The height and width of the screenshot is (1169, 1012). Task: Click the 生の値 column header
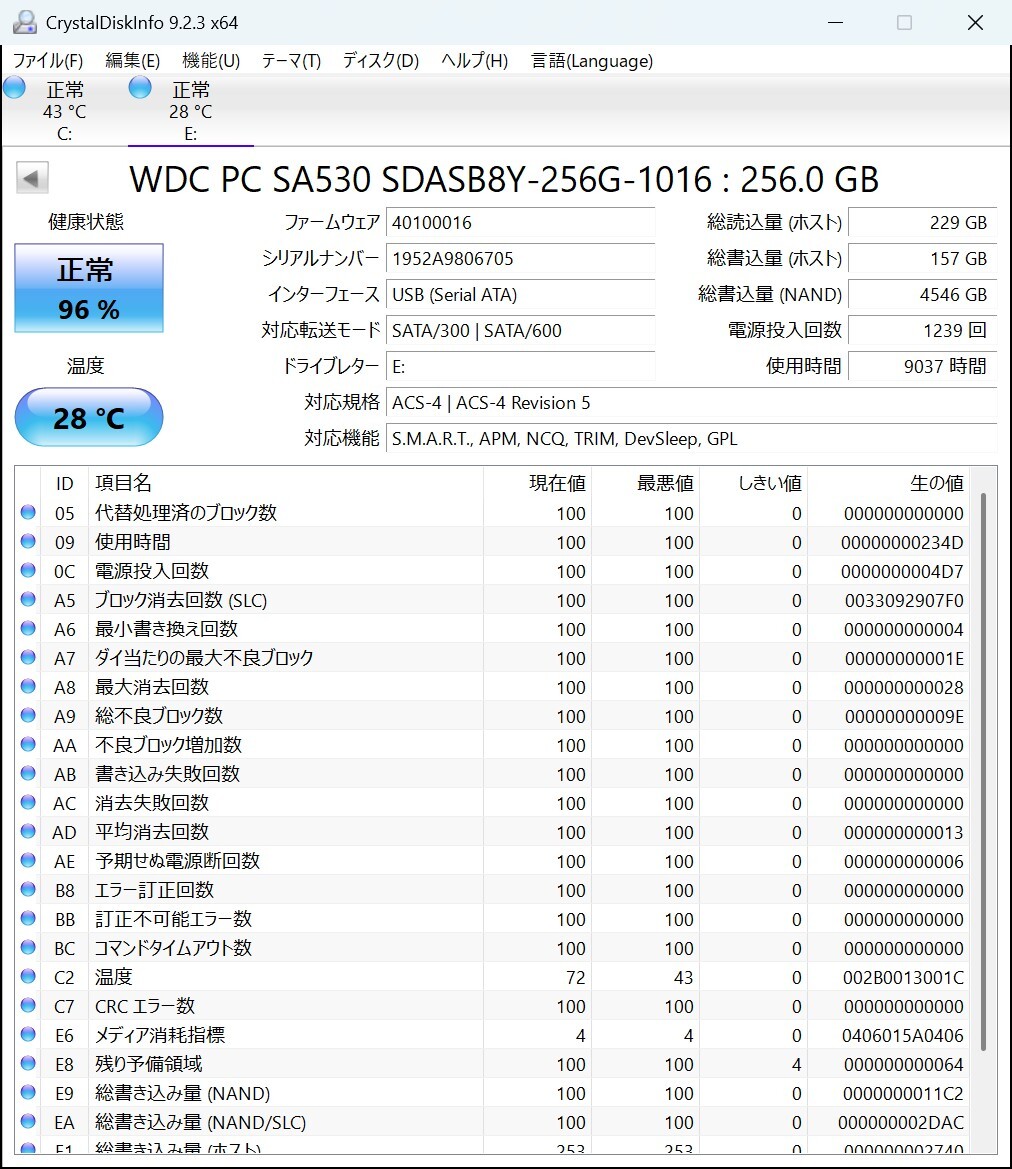tap(887, 483)
